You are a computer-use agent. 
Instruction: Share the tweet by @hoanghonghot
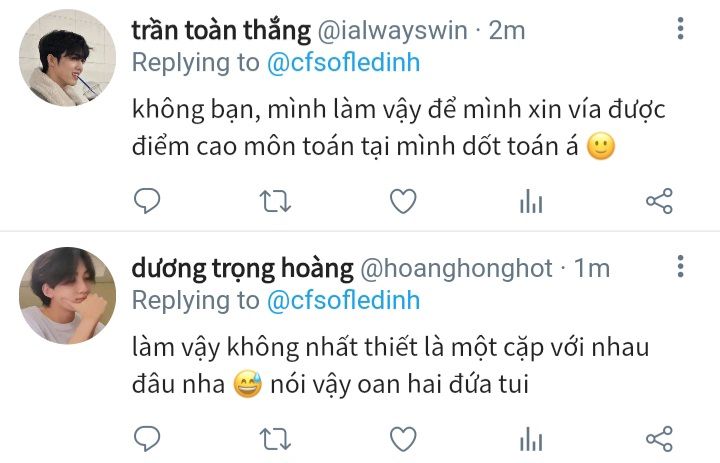click(x=659, y=439)
